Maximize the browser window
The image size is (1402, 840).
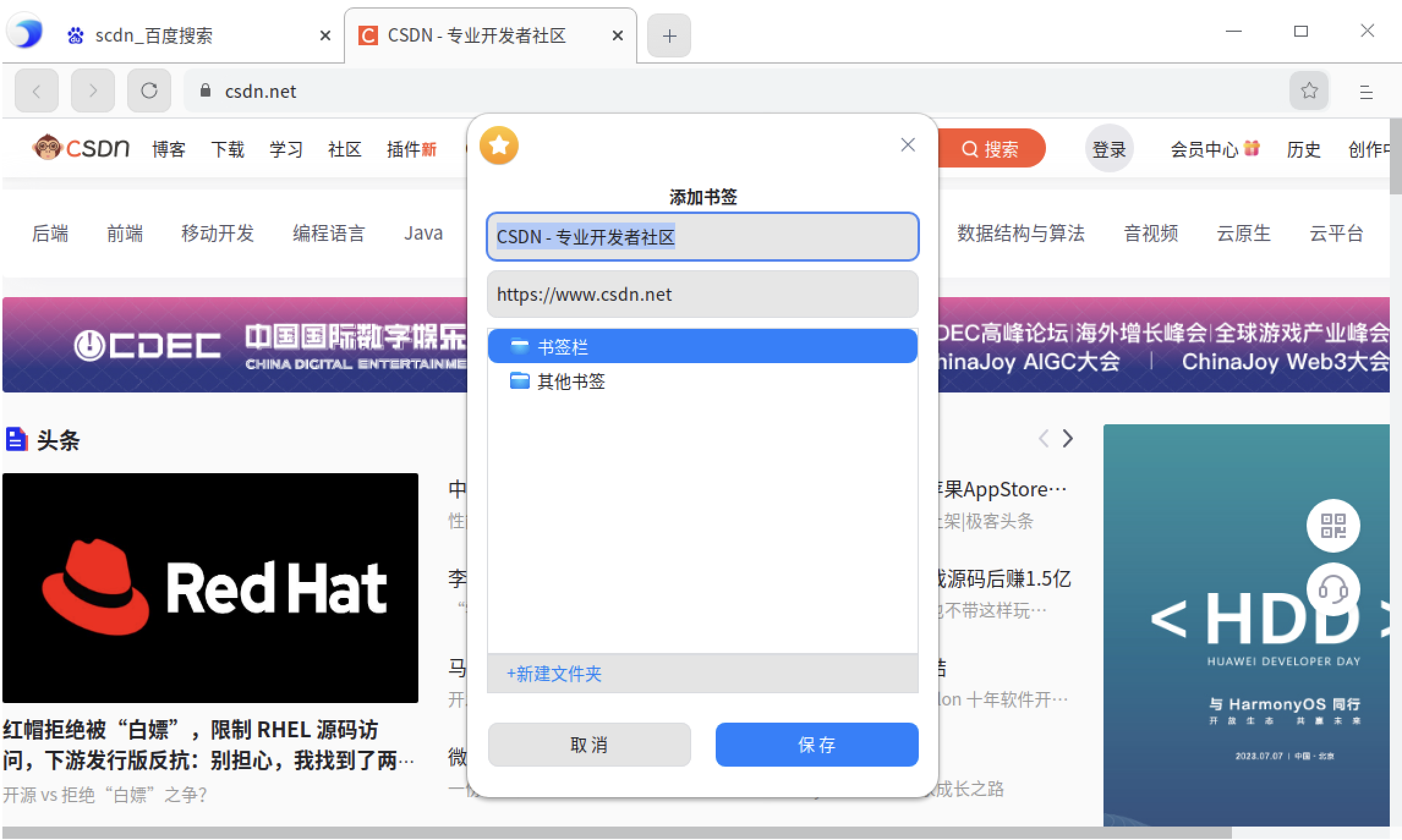coord(1301,31)
